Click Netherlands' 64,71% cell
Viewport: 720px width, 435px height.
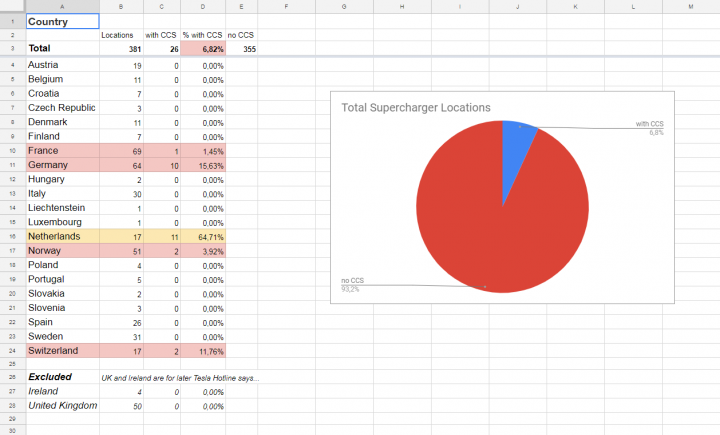coord(203,237)
